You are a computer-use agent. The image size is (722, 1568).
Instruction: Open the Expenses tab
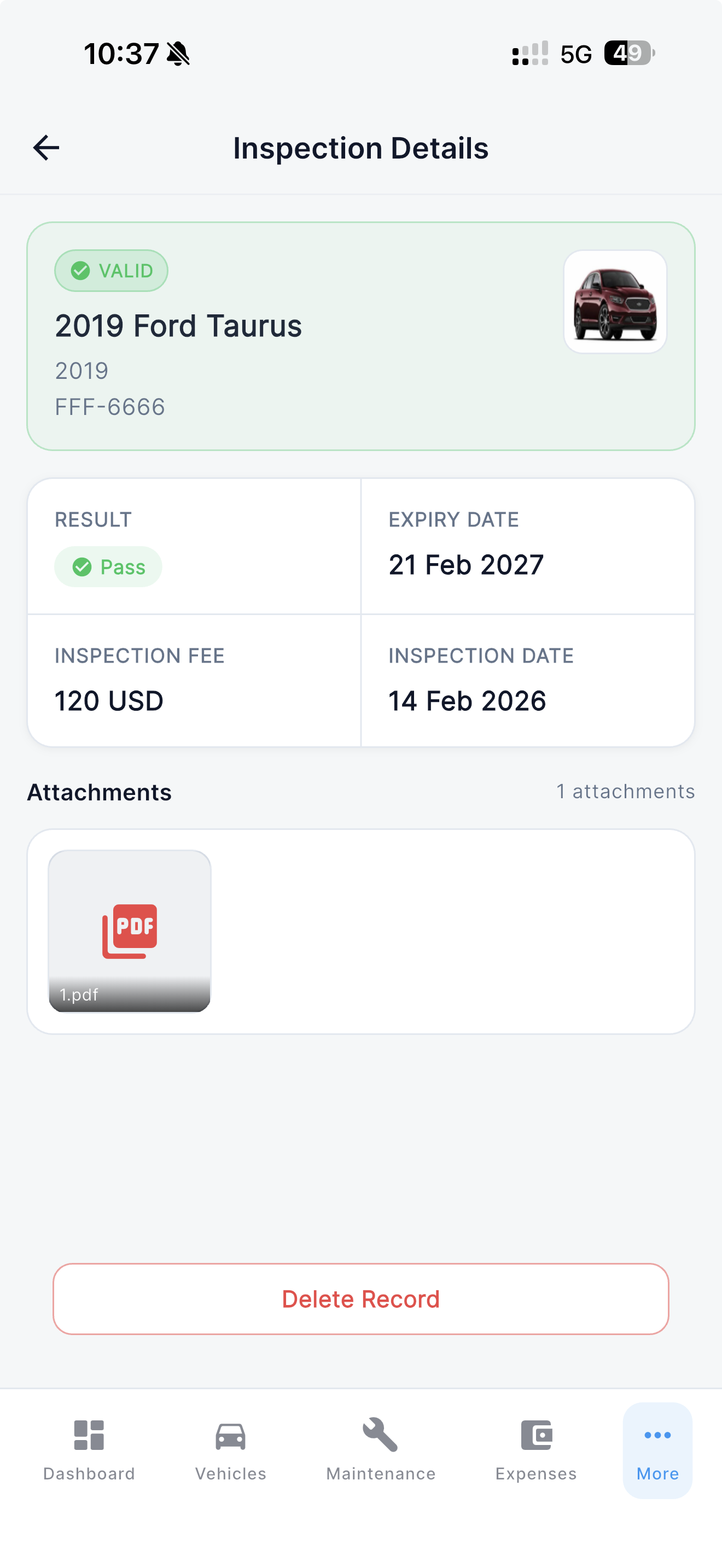[535, 1450]
